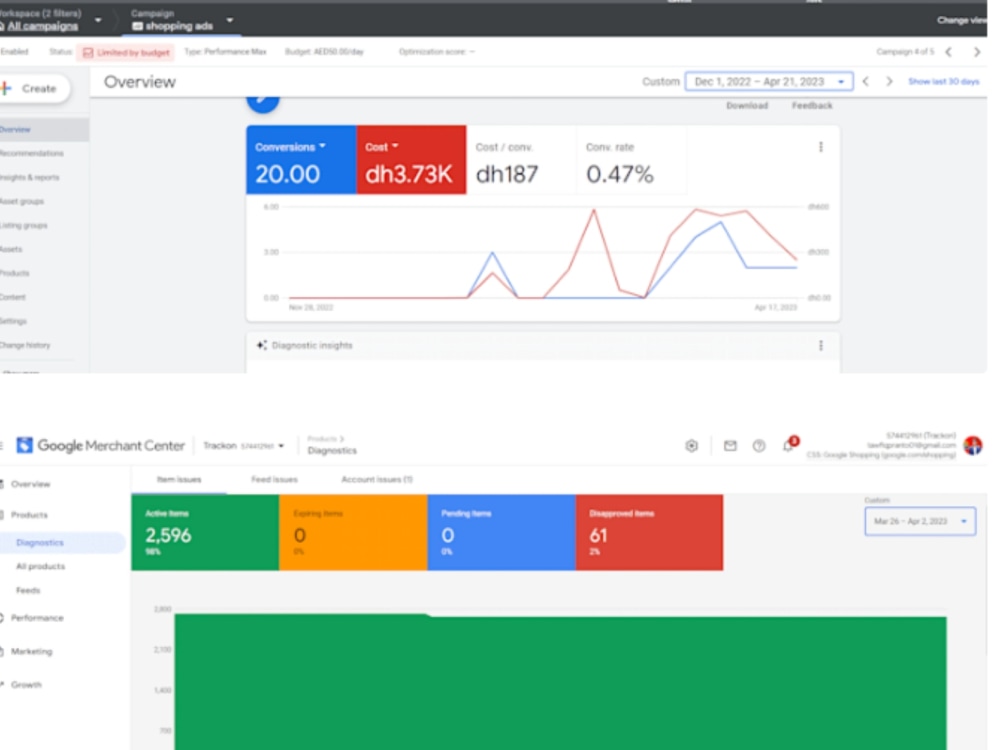Open Change history in Ads sidebar
This screenshot has width=1000, height=750.
25,345
